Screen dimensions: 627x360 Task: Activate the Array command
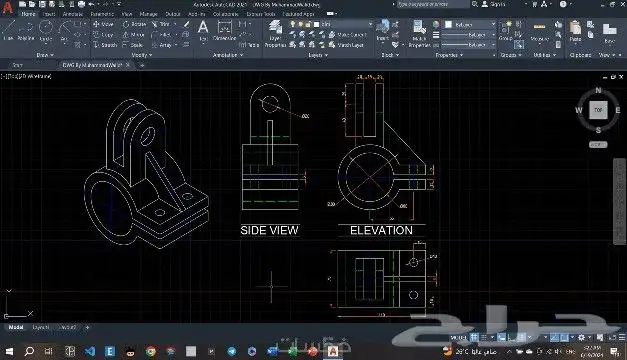[162, 45]
